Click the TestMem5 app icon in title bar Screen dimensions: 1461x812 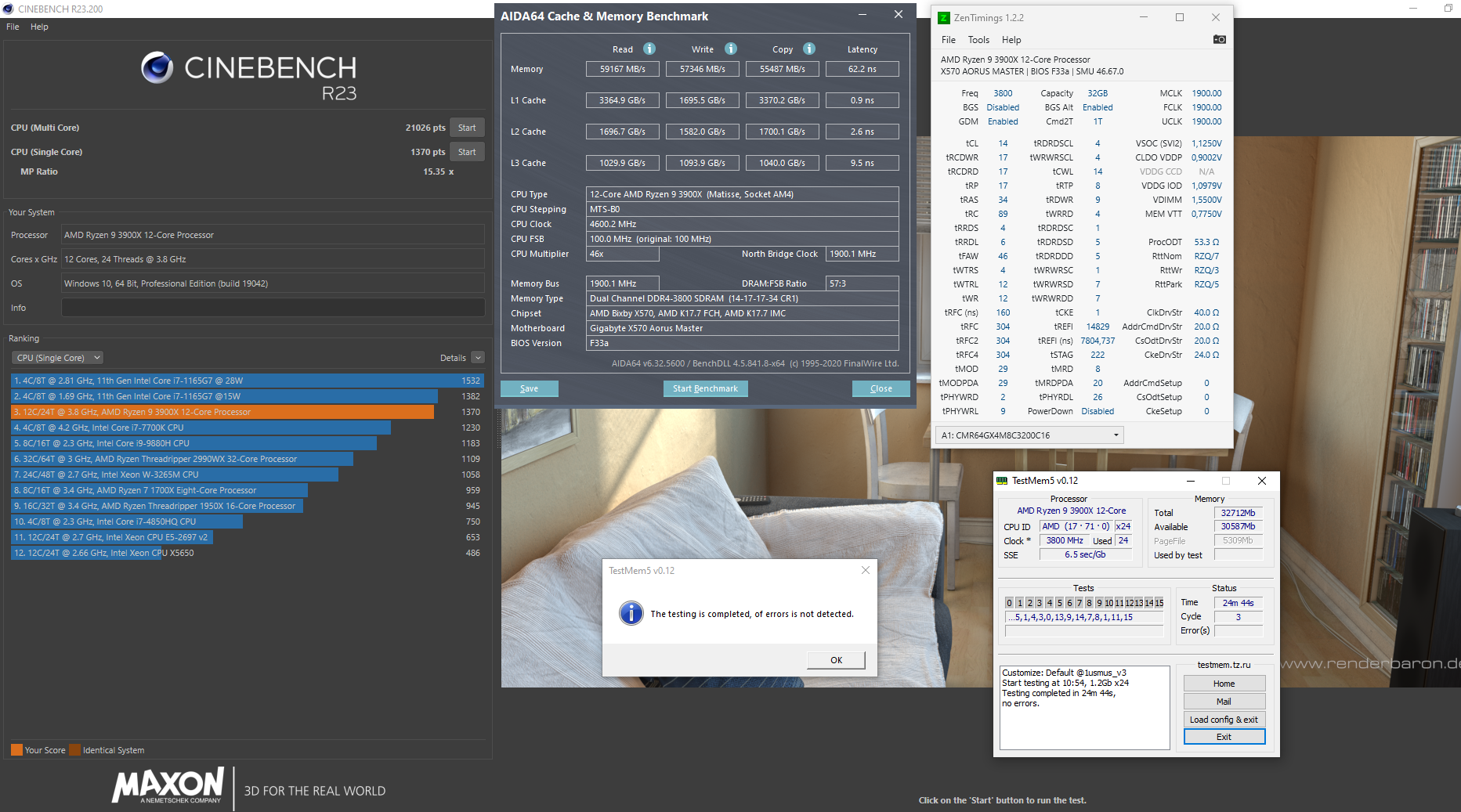(1002, 481)
